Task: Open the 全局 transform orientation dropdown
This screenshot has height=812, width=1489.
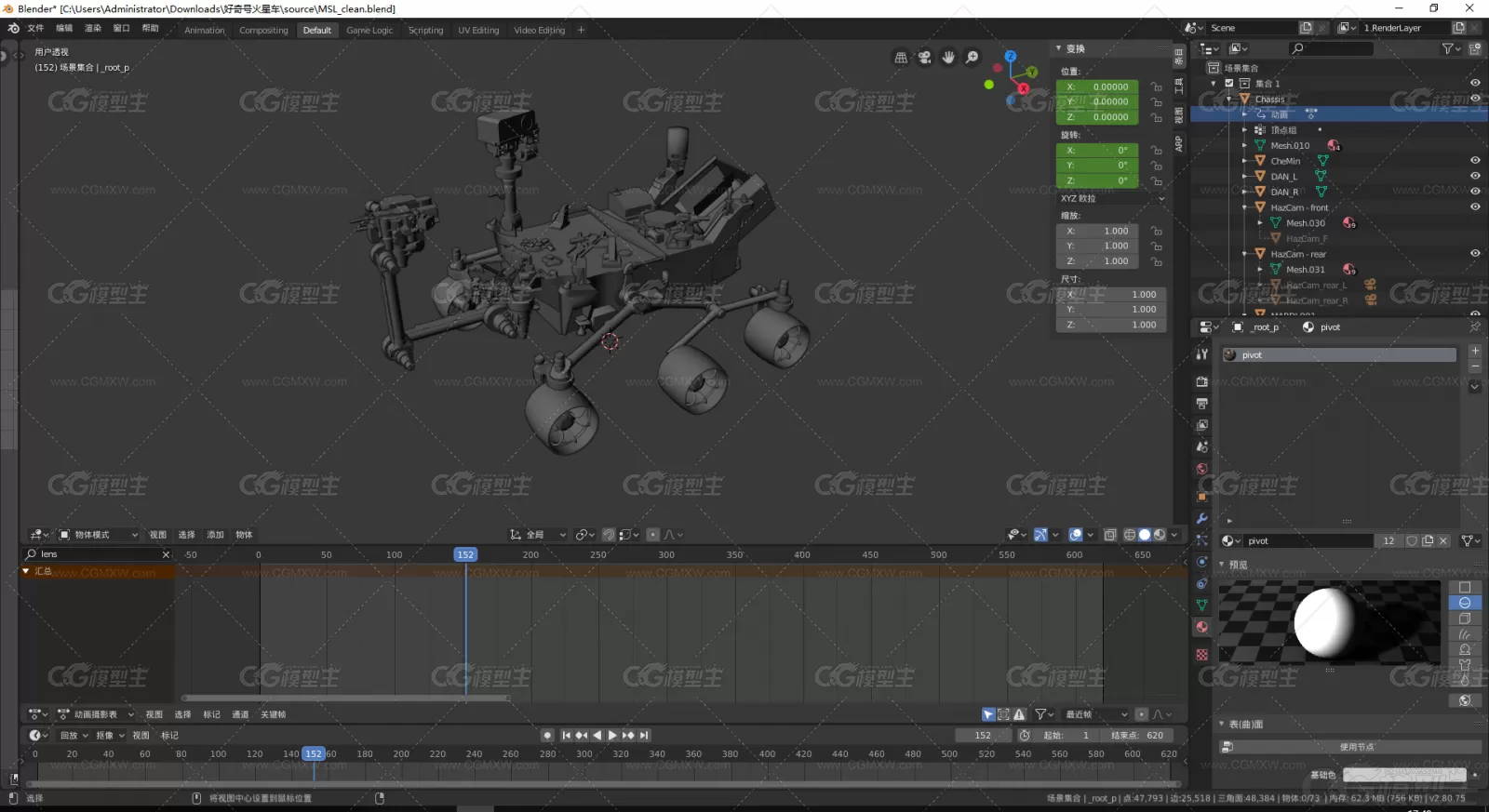Action: pyautogui.click(x=538, y=535)
